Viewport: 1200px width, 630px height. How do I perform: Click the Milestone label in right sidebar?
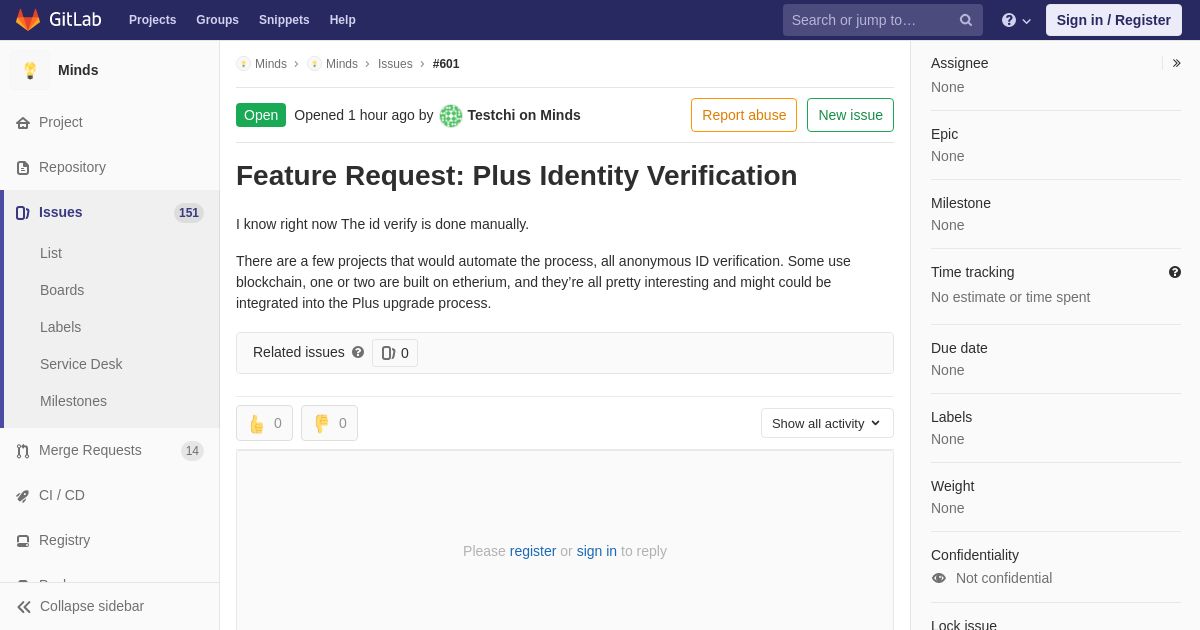(961, 203)
